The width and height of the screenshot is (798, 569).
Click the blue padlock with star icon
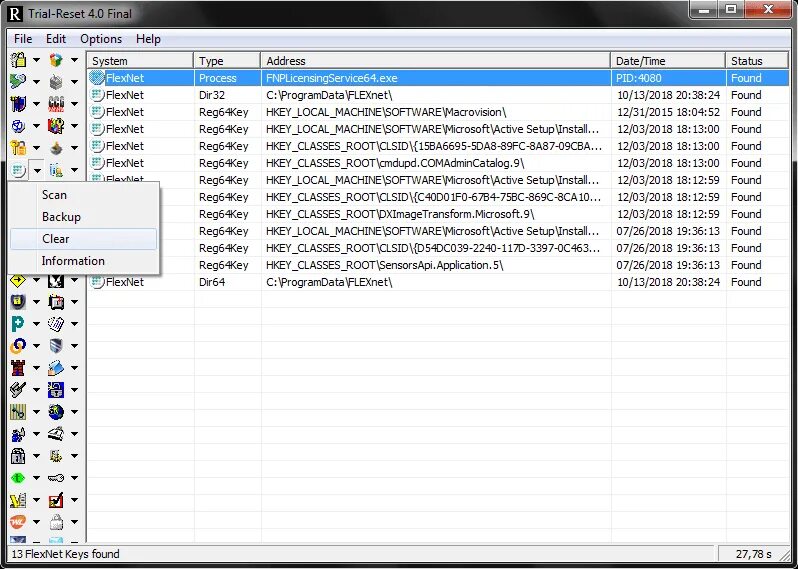point(56,390)
